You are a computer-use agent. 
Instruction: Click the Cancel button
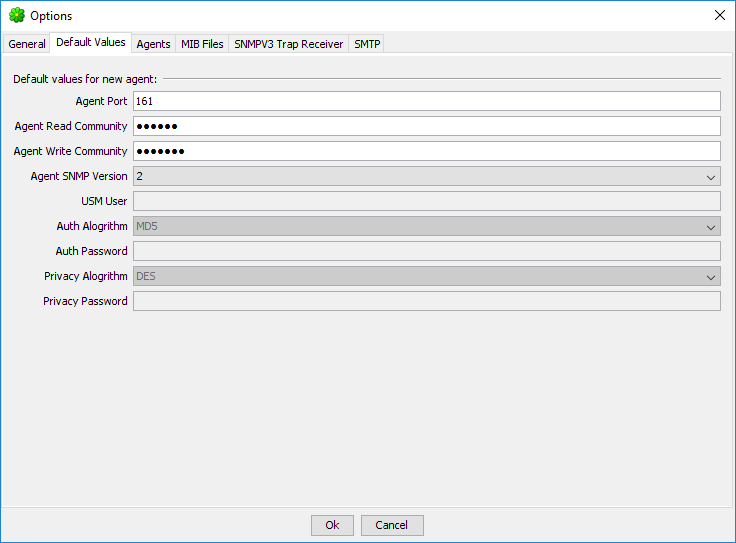click(x=392, y=525)
